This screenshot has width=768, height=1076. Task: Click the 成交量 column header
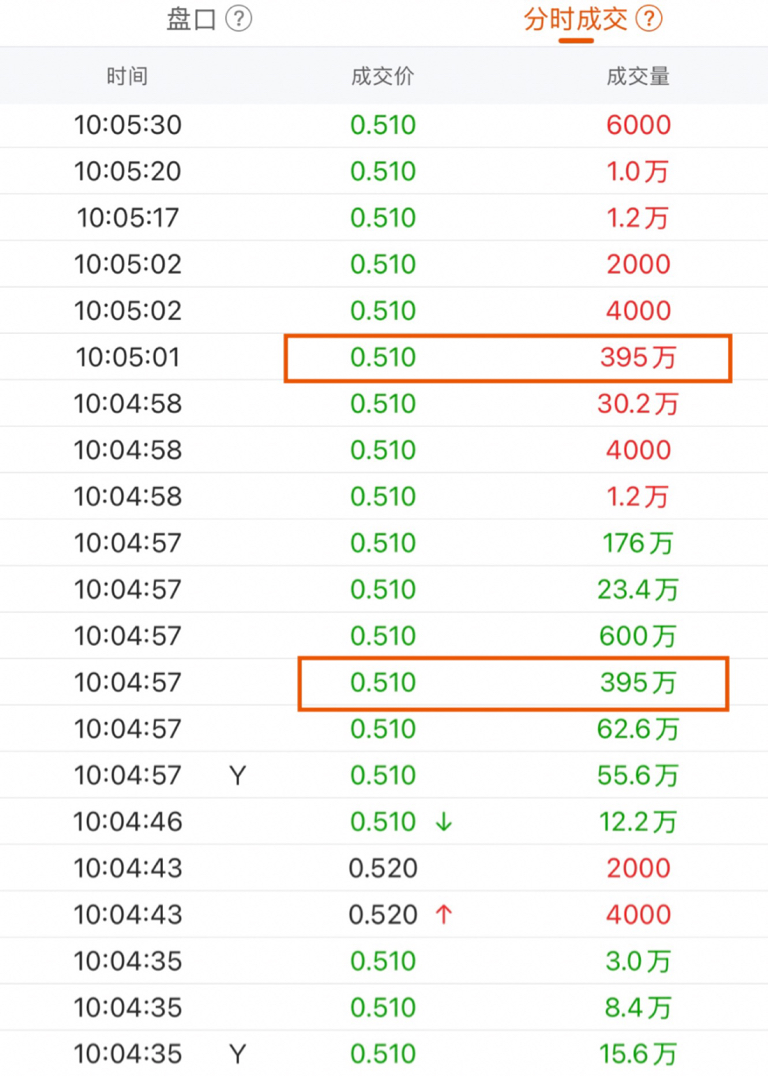637,77
